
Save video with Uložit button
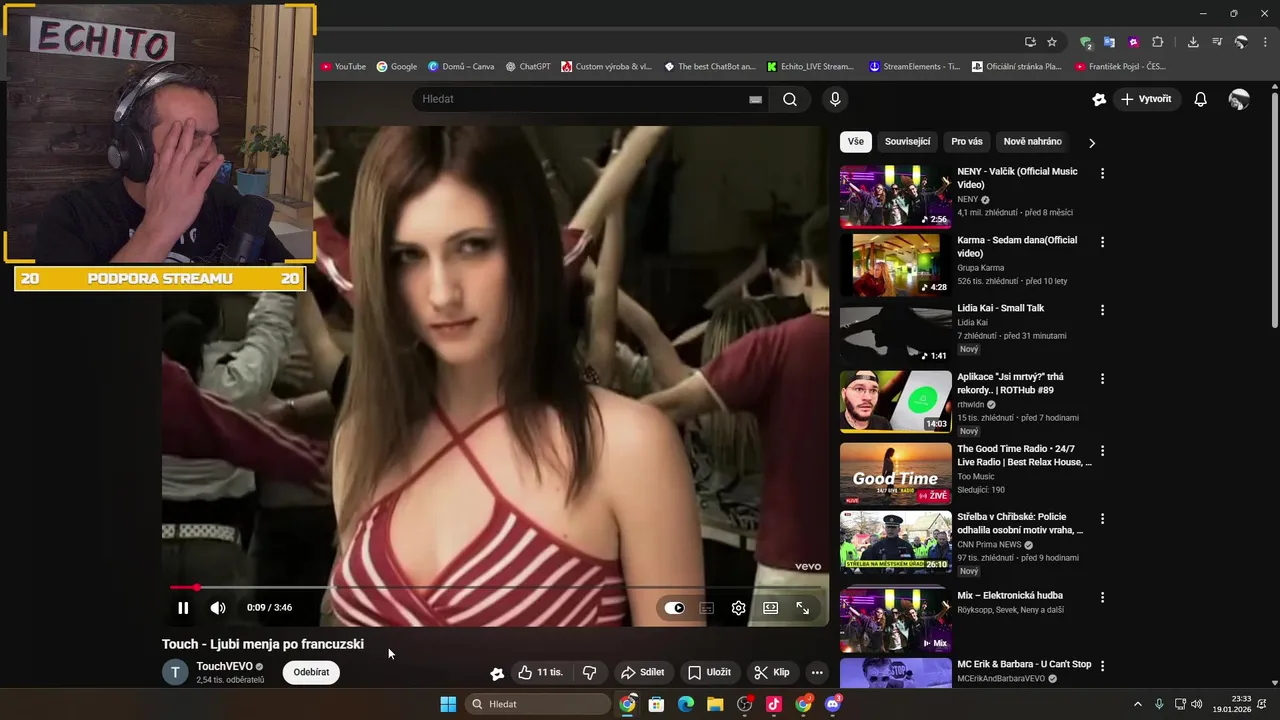tap(708, 673)
